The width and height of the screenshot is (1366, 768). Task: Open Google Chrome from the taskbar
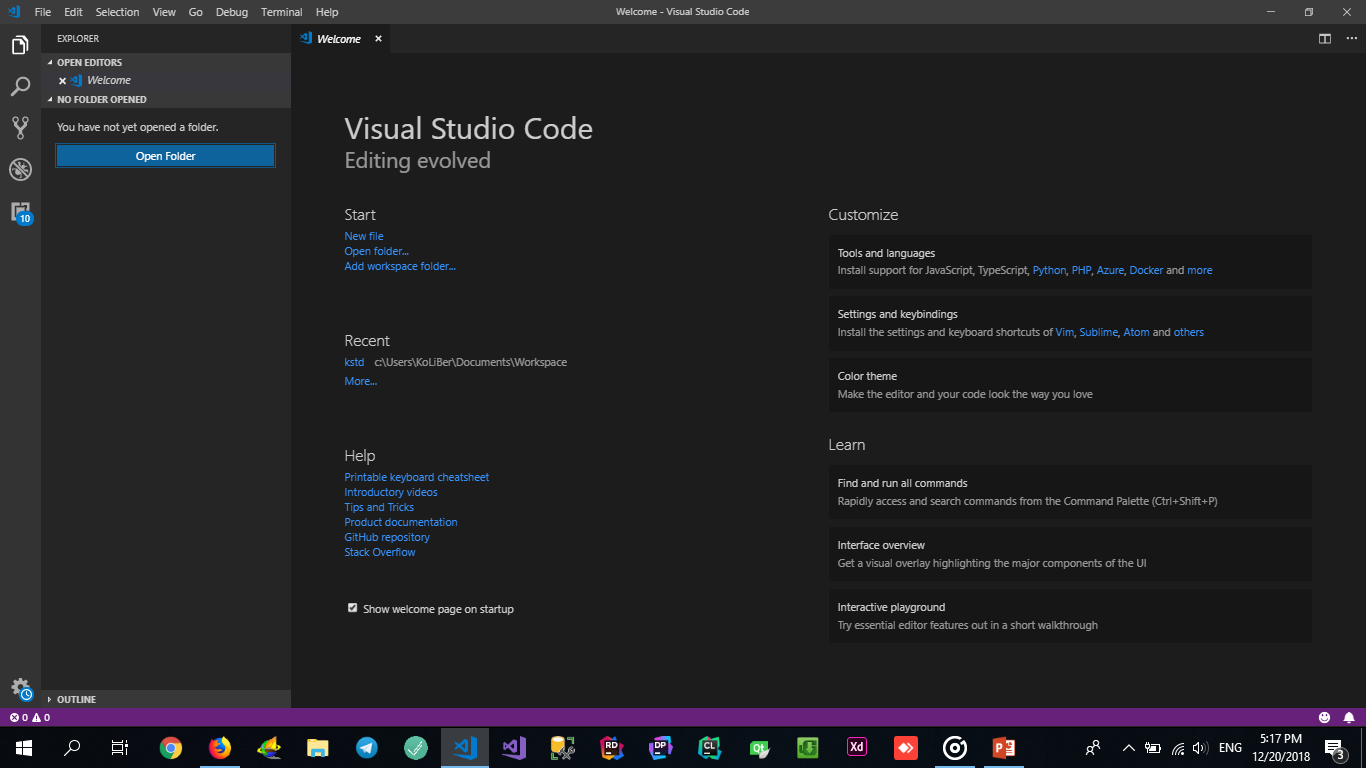pos(171,747)
